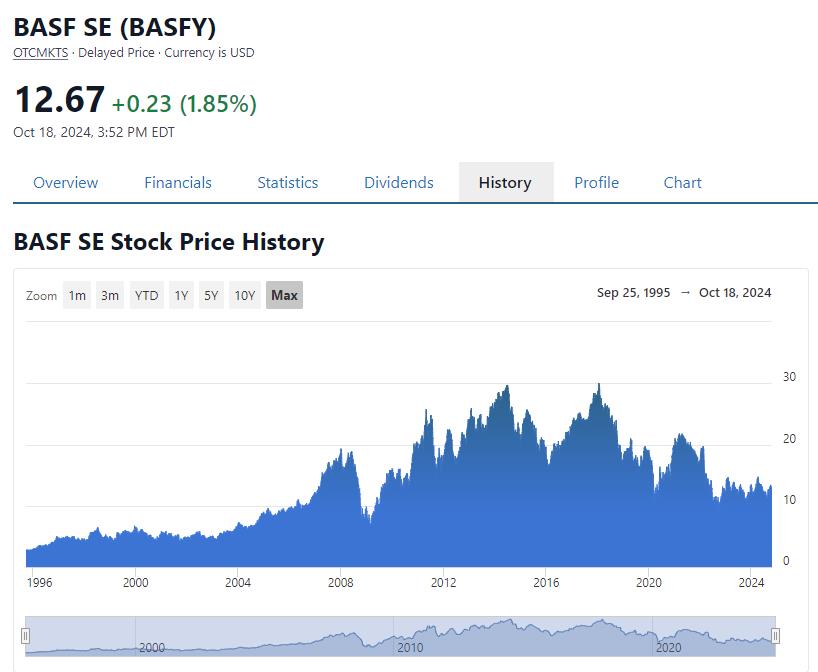Set chart zoom to 1m
The height and width of the screenshot is (672, 818).
point(77,295)
